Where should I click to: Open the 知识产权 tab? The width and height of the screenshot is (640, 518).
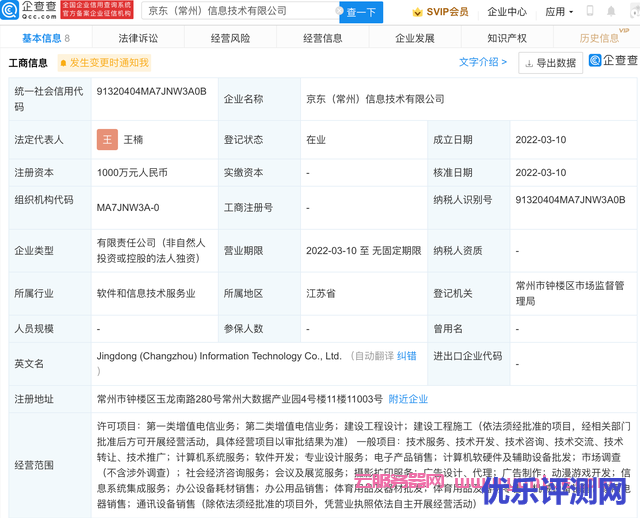click(x=507, y=38)
